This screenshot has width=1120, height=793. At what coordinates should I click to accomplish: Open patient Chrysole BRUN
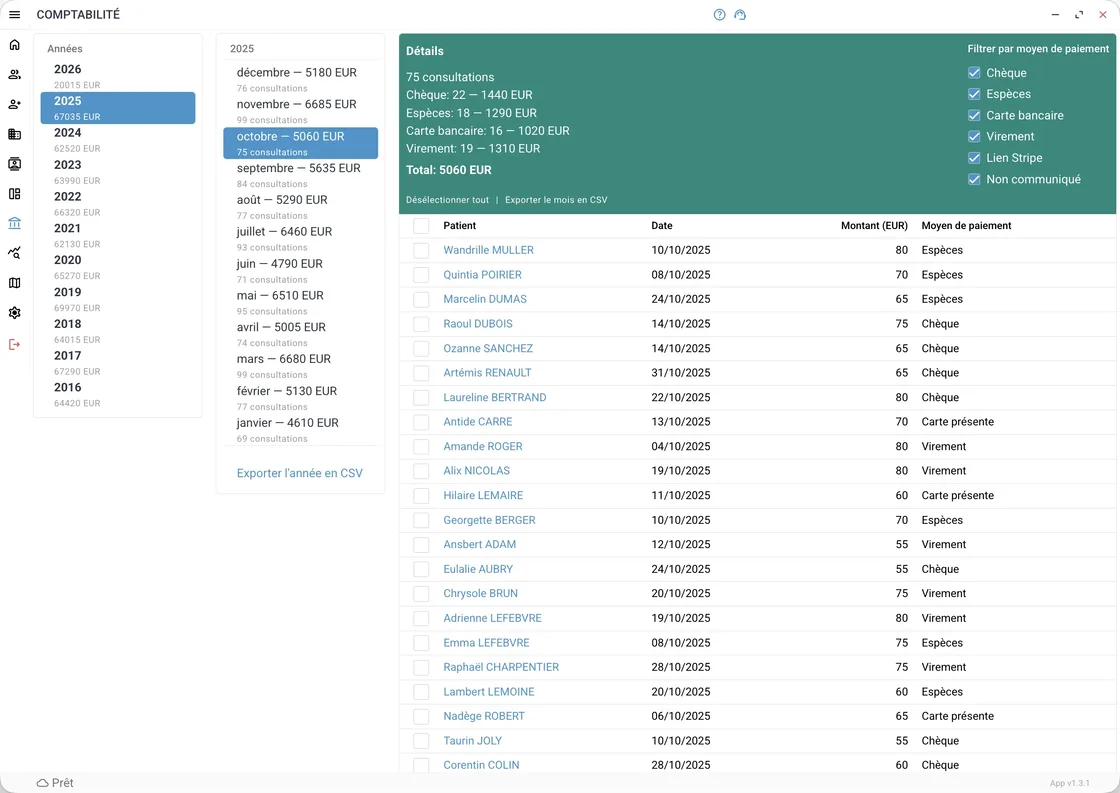[480, 594]
